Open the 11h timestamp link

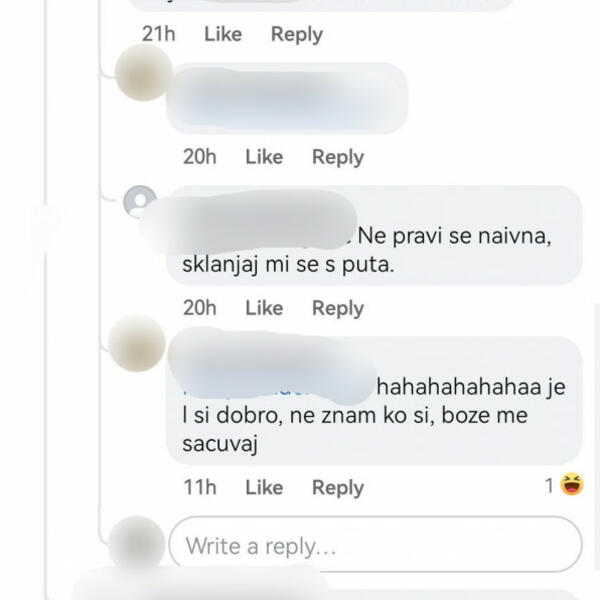click(x=199, y=487)
